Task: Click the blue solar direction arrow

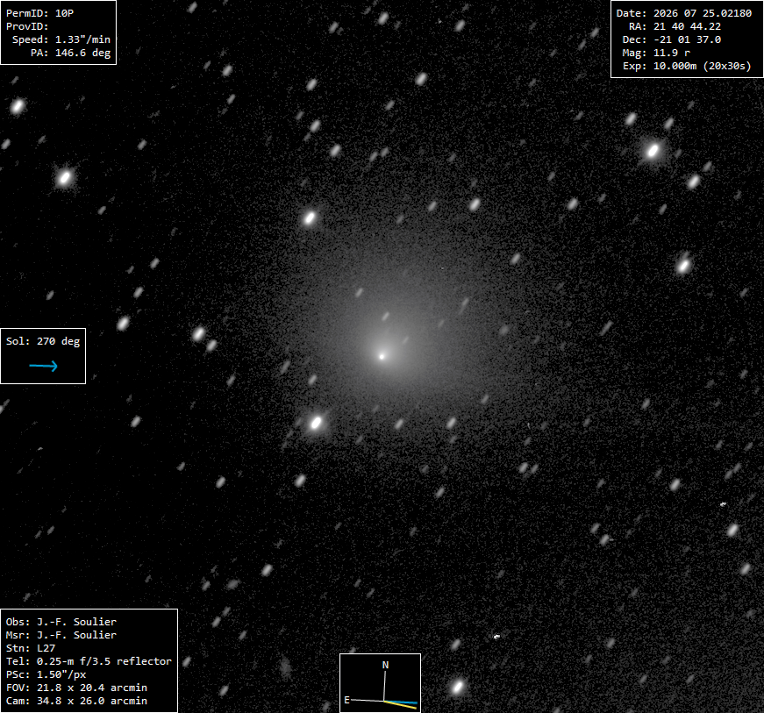Action: coord(43,366)
